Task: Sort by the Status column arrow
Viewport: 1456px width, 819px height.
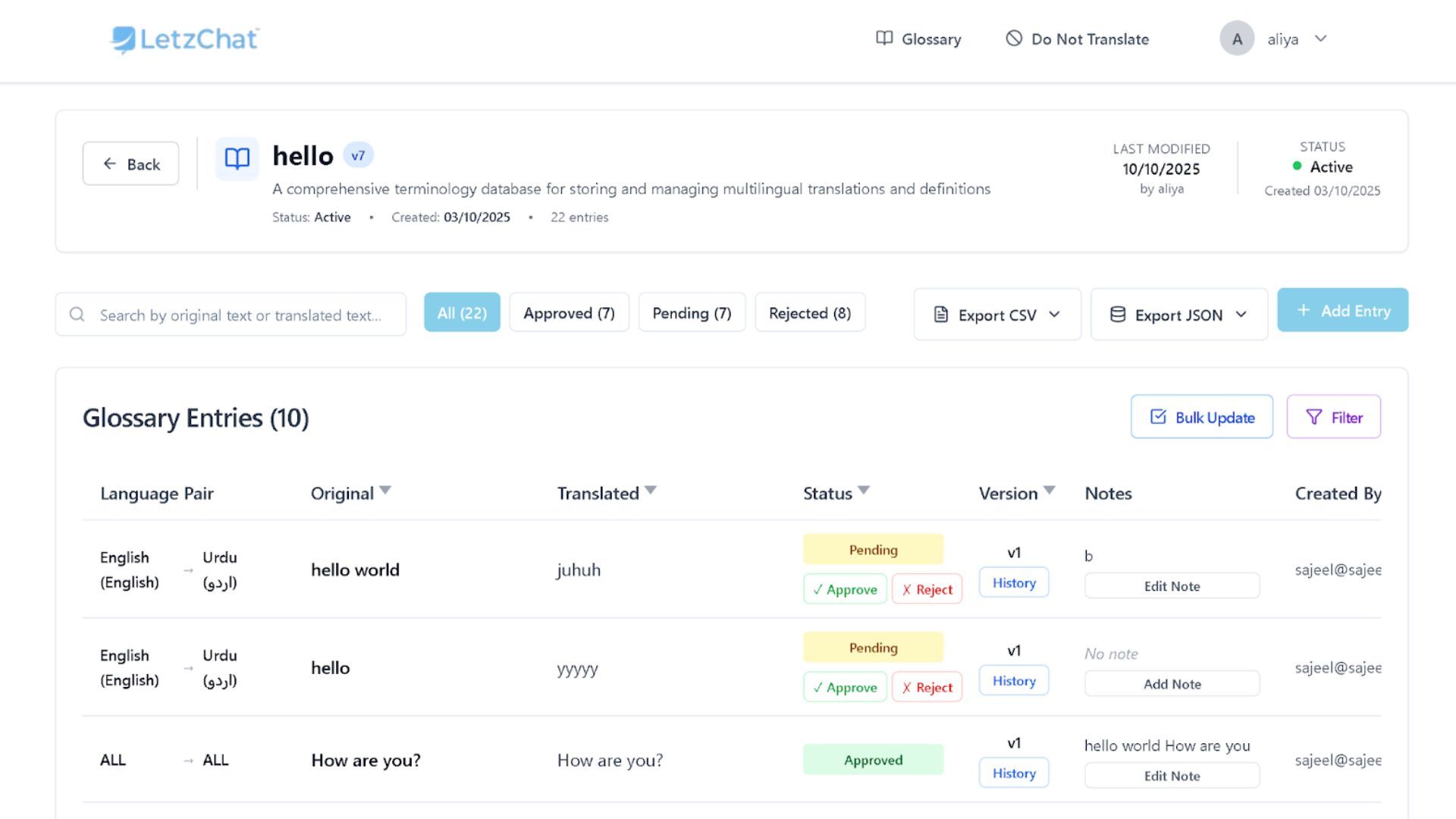Action: tap(864, 491)
